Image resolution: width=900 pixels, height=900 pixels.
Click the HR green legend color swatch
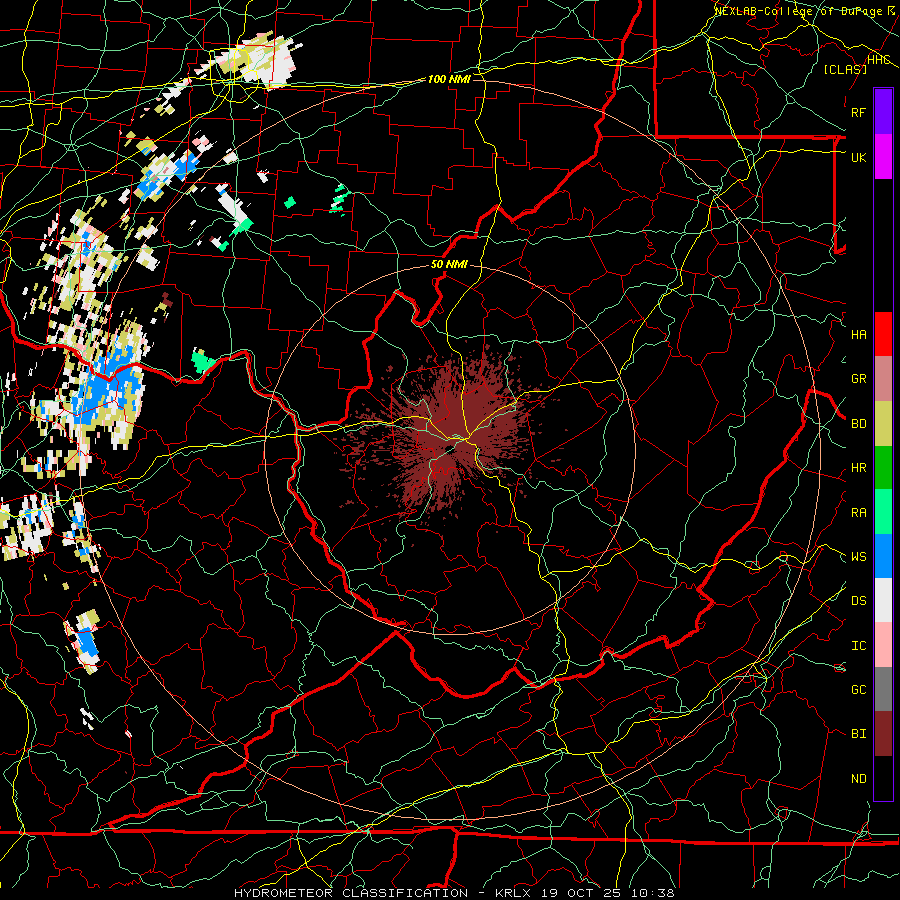coord(883,468)
